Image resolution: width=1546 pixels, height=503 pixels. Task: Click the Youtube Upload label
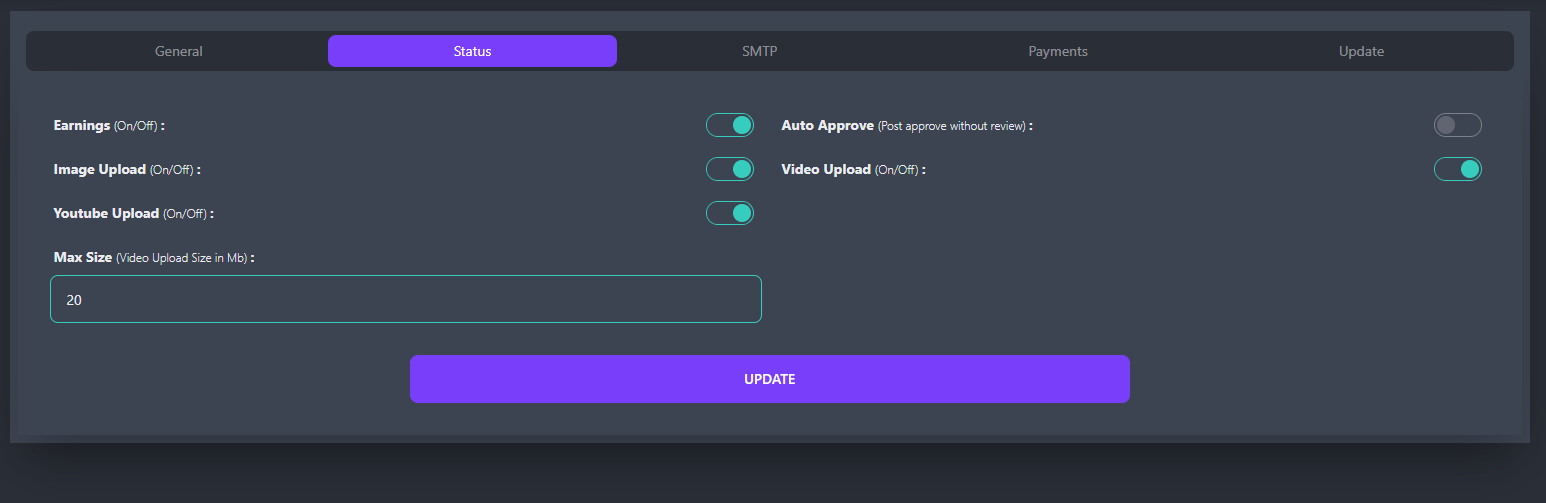click(106, 214)
